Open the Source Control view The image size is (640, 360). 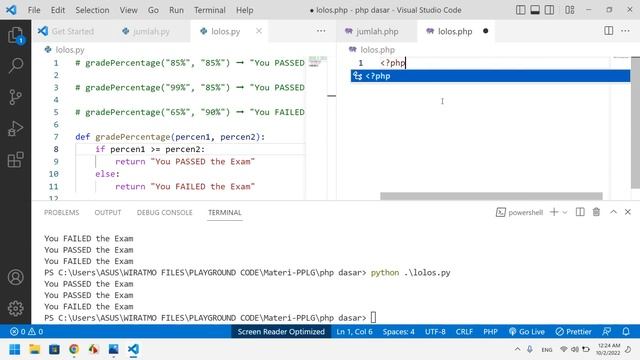(16, 97)
